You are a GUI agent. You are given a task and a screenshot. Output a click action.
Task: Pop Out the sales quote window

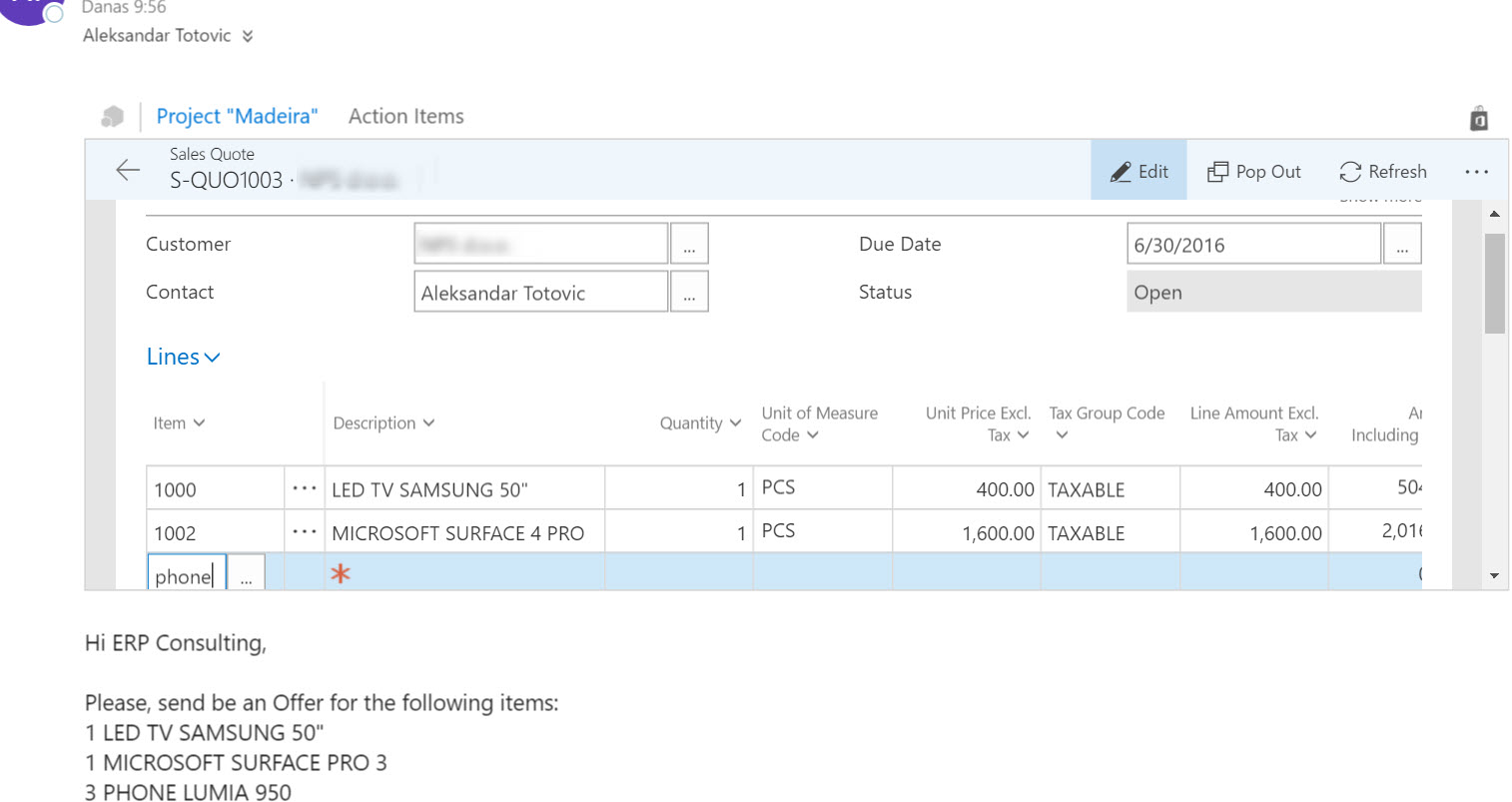(1254, 171)
